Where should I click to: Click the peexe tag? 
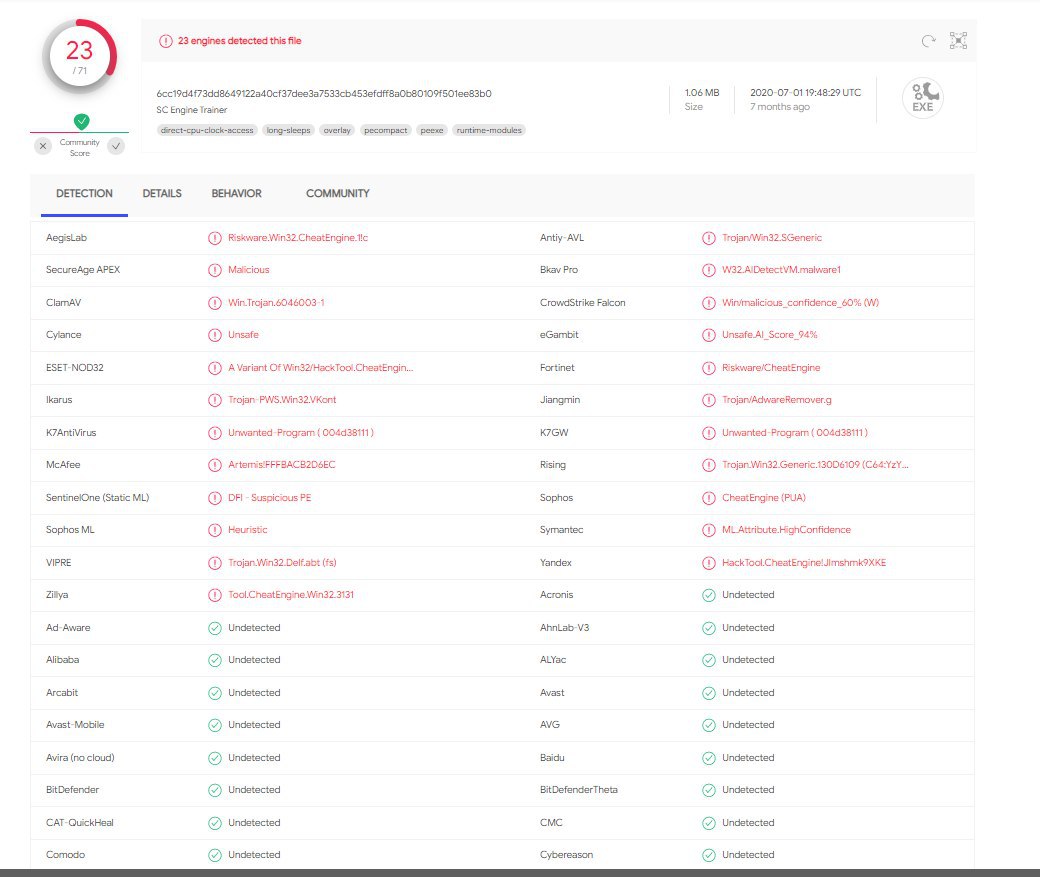pyautogui.click(x=432, y=131)
